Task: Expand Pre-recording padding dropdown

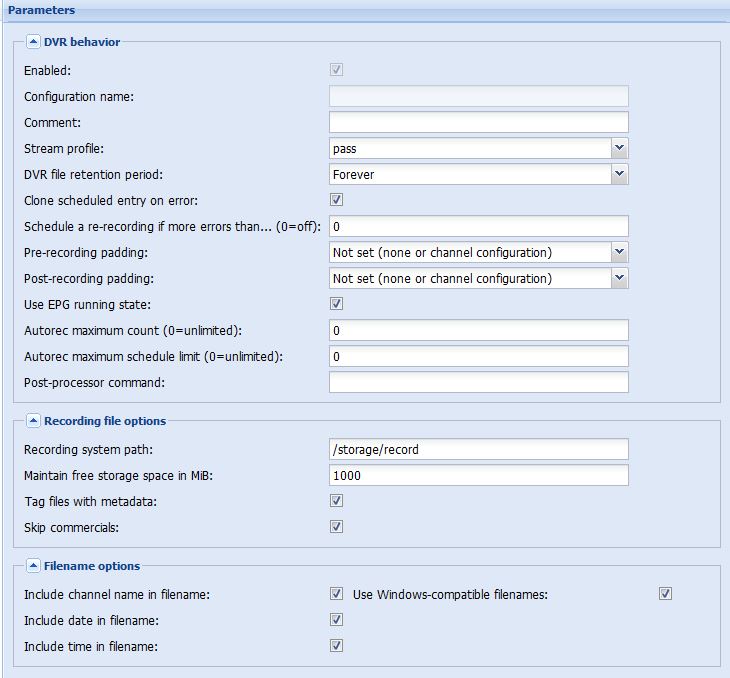Action: click(x=619, y=252)
